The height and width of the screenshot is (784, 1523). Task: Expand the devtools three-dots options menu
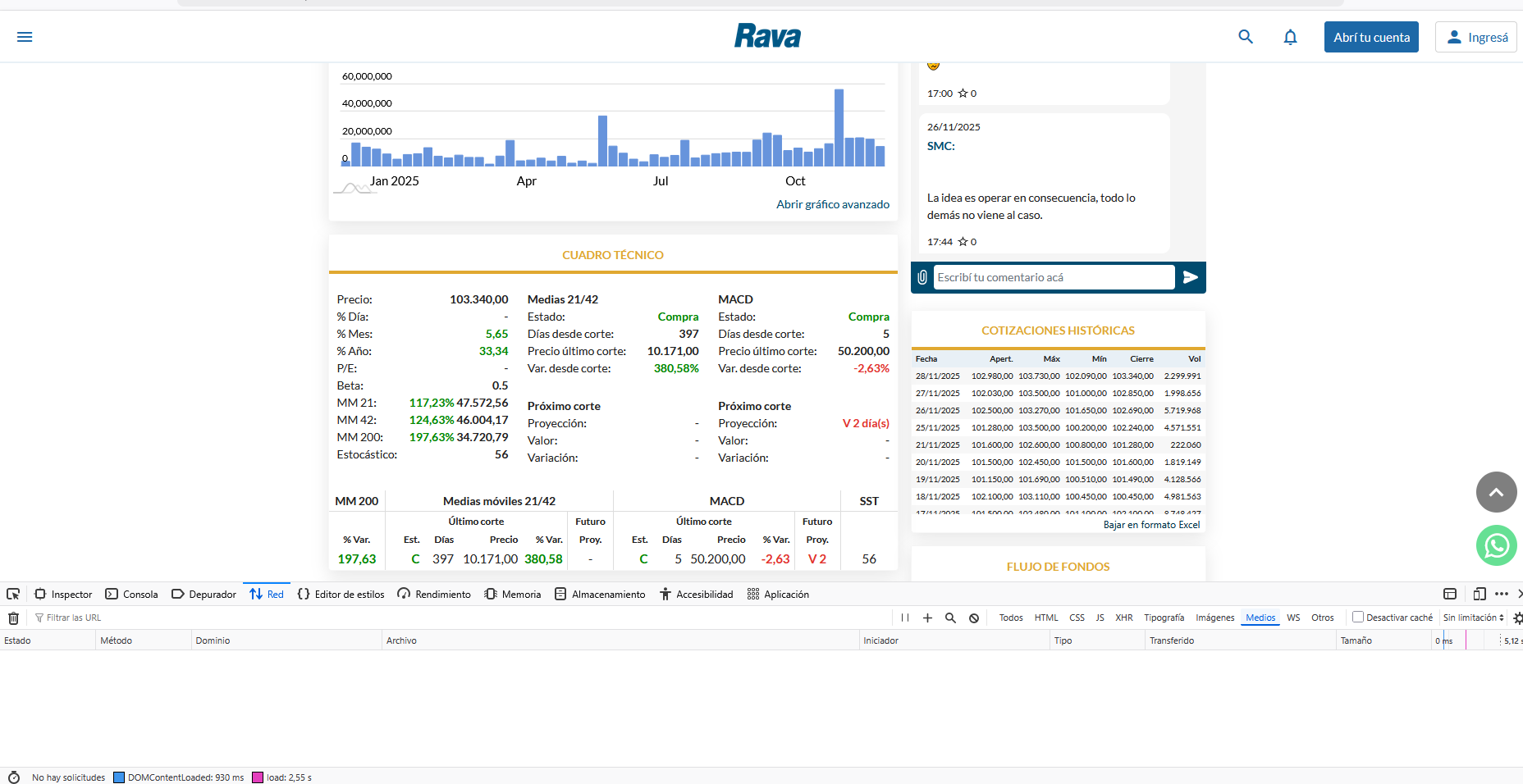pyautogui.click(x=1502, y=595)
